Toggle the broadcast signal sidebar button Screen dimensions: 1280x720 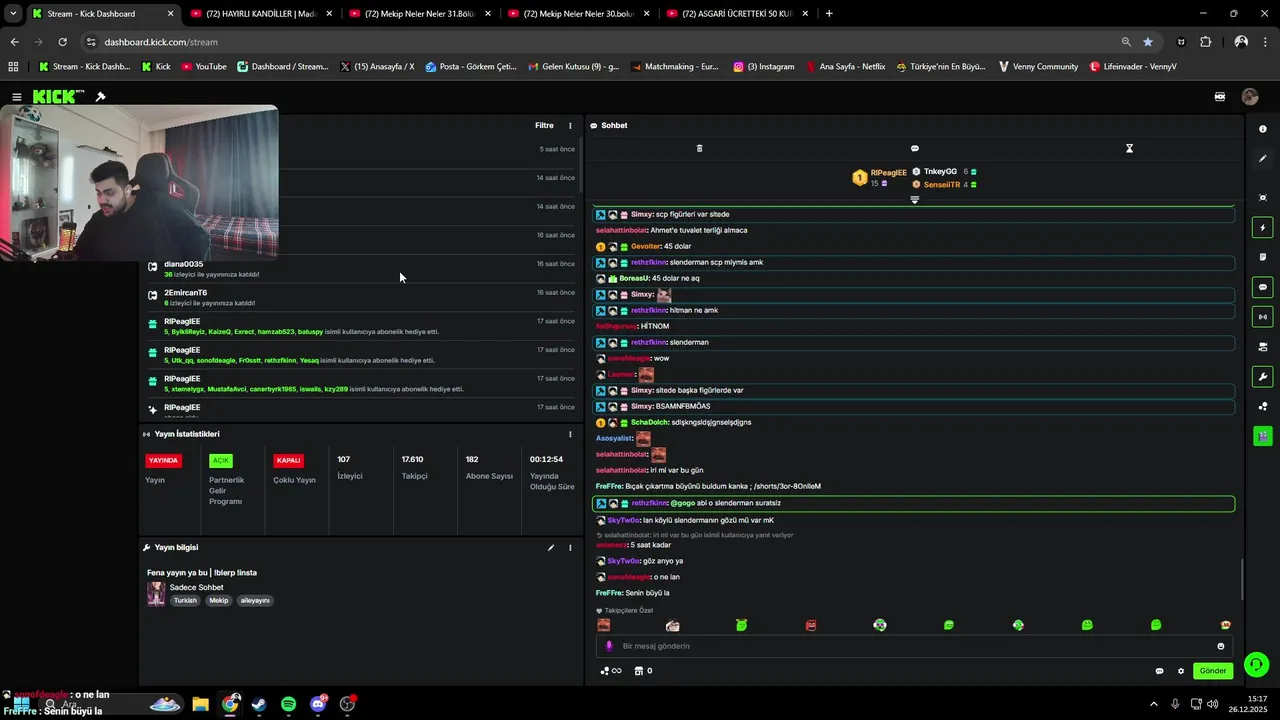tap(1263, 317)
